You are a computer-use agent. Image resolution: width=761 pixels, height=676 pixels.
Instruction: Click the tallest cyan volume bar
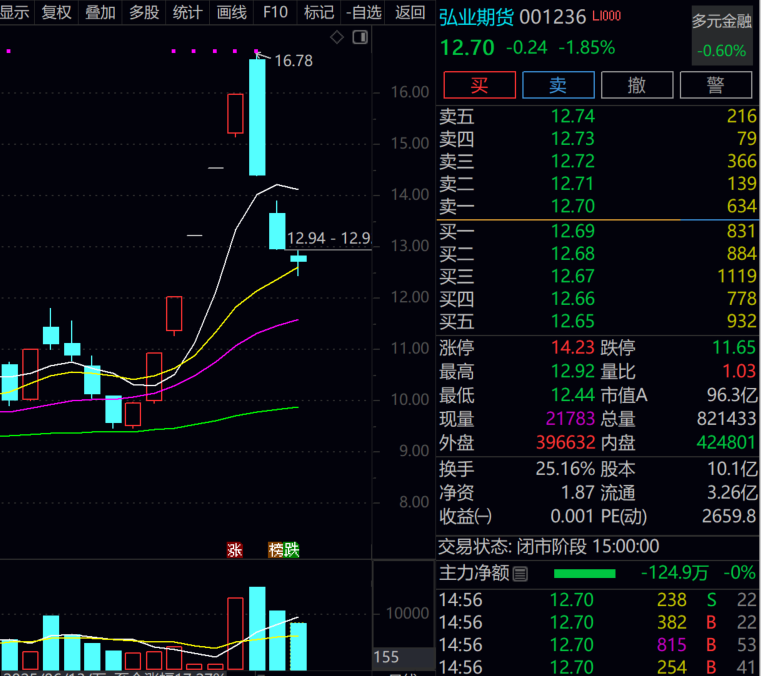(x=257, y=628)
